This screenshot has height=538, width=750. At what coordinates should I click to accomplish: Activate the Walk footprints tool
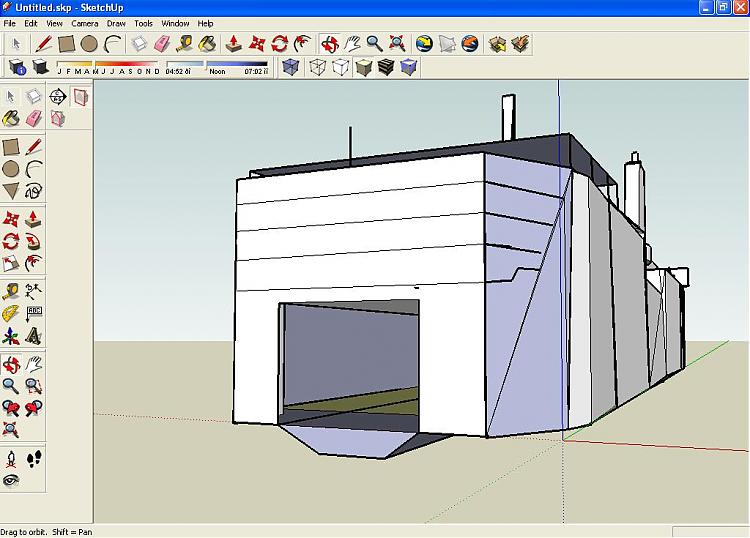[34, 458]
